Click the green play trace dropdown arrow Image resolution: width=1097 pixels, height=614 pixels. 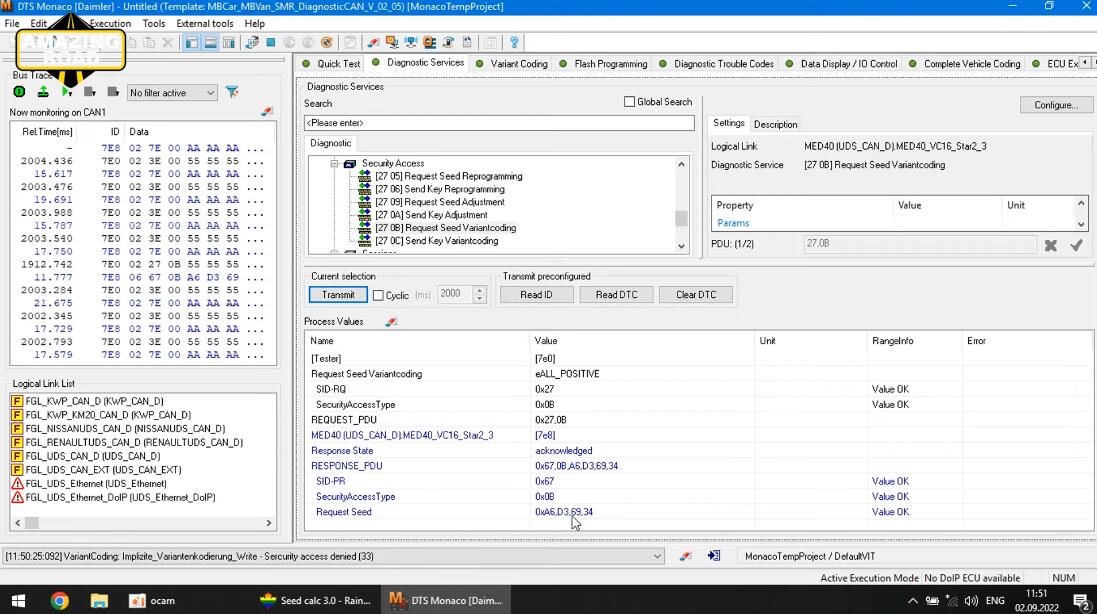[x=71, y=92]
